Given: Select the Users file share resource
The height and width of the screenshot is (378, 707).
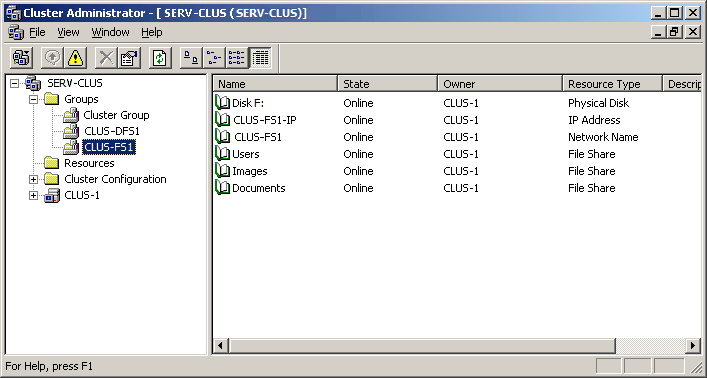Looking at the screenshot, I should click(246, 154).
